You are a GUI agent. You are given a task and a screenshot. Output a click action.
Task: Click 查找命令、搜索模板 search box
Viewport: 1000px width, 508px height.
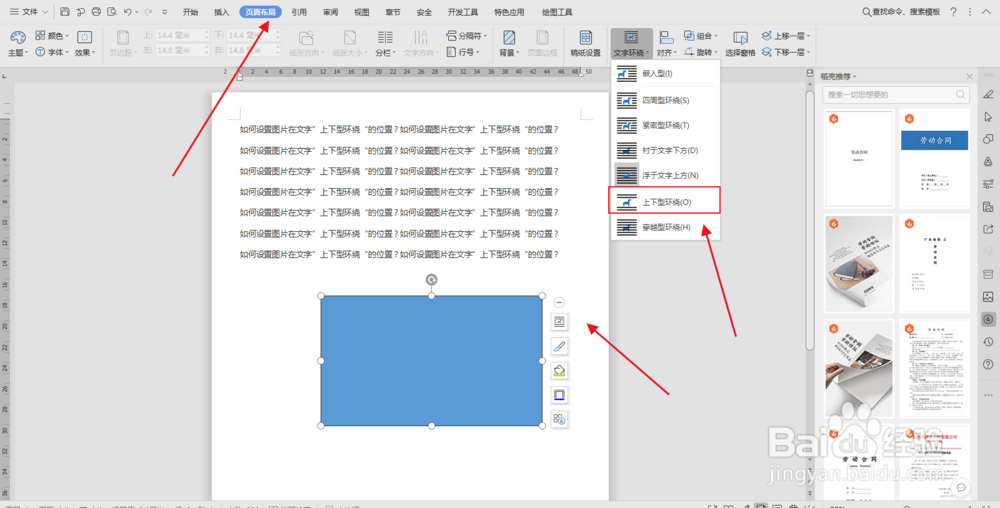click(900, 11)
